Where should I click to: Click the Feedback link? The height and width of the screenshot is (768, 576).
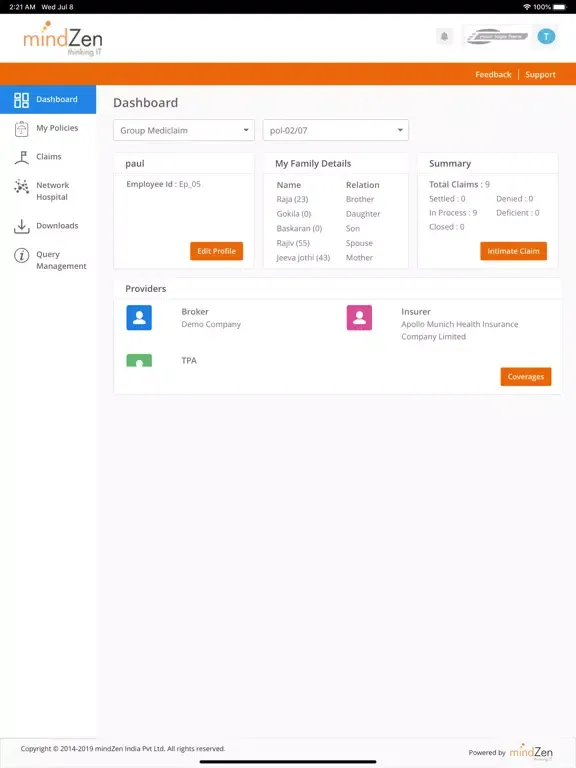tap(493, 74)
